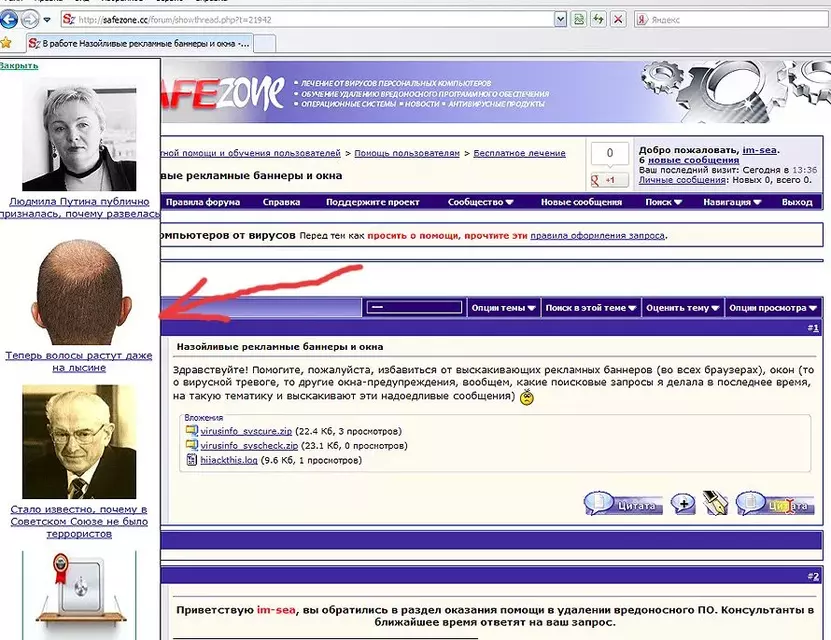The height and width of the screenshot is (640, 831).
Task: Expand the 'Навигация' dropdown menu
Action: 732,202
